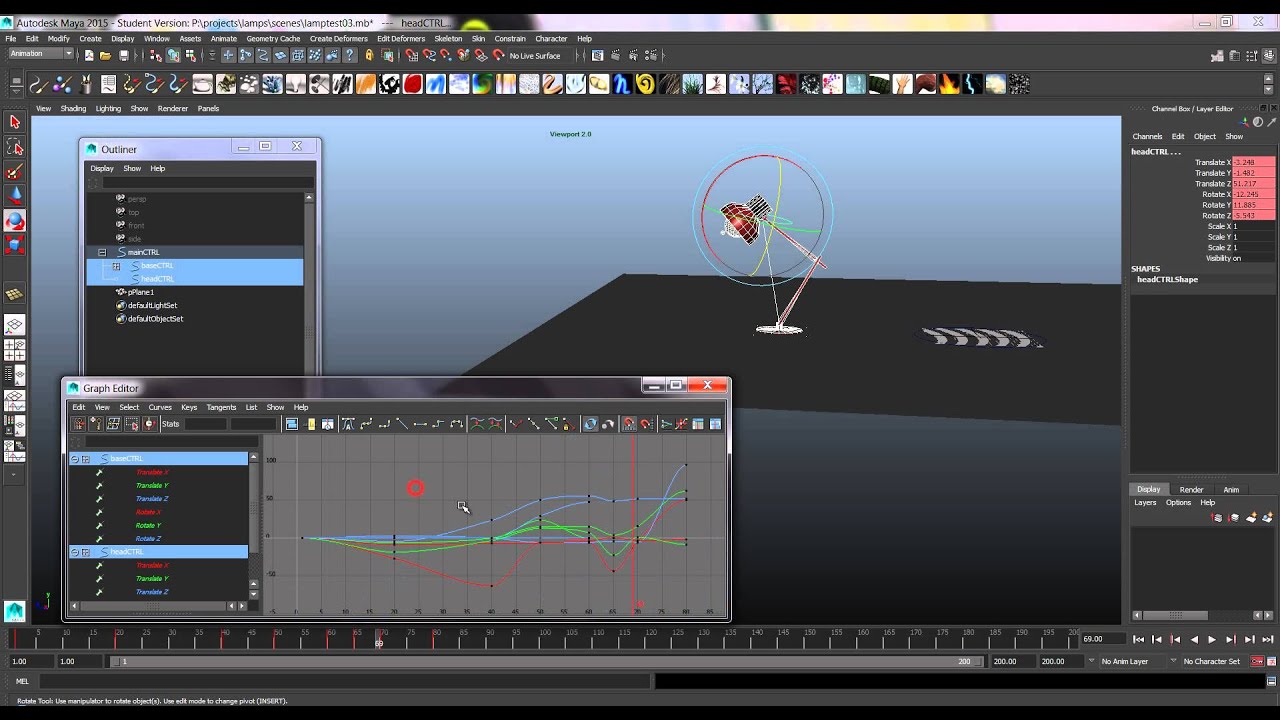
Task: Toggle select by hierarchy mode icon
Action: click(156, 56)
